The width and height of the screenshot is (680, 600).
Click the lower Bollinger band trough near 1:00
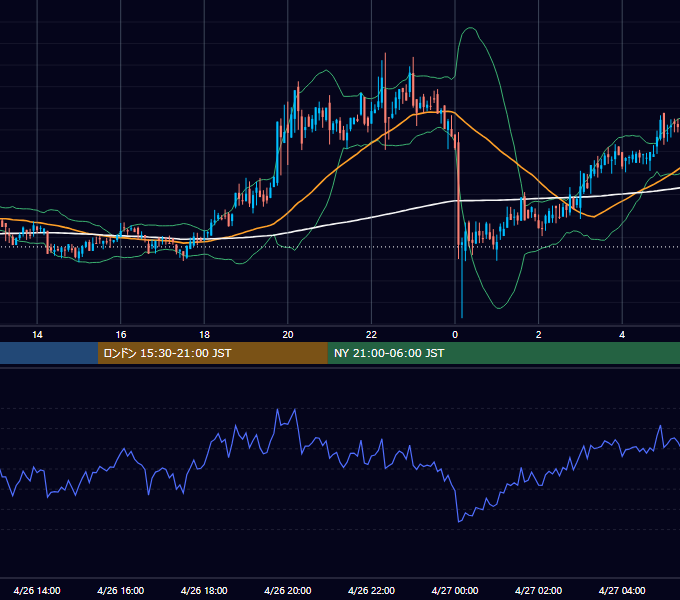tap(499, 308)
